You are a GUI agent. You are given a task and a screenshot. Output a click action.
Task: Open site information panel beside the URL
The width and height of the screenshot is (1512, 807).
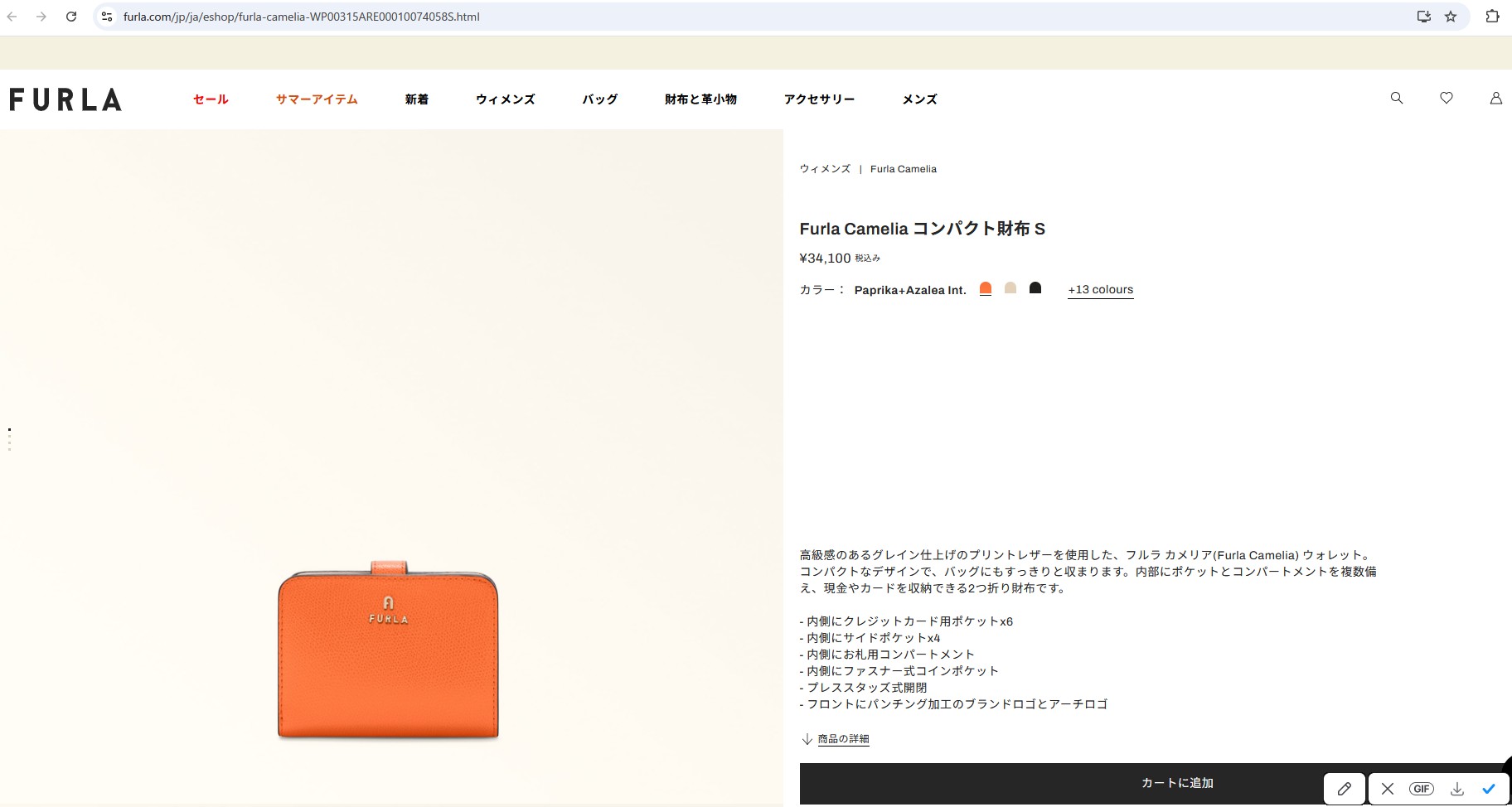(107, 16)
